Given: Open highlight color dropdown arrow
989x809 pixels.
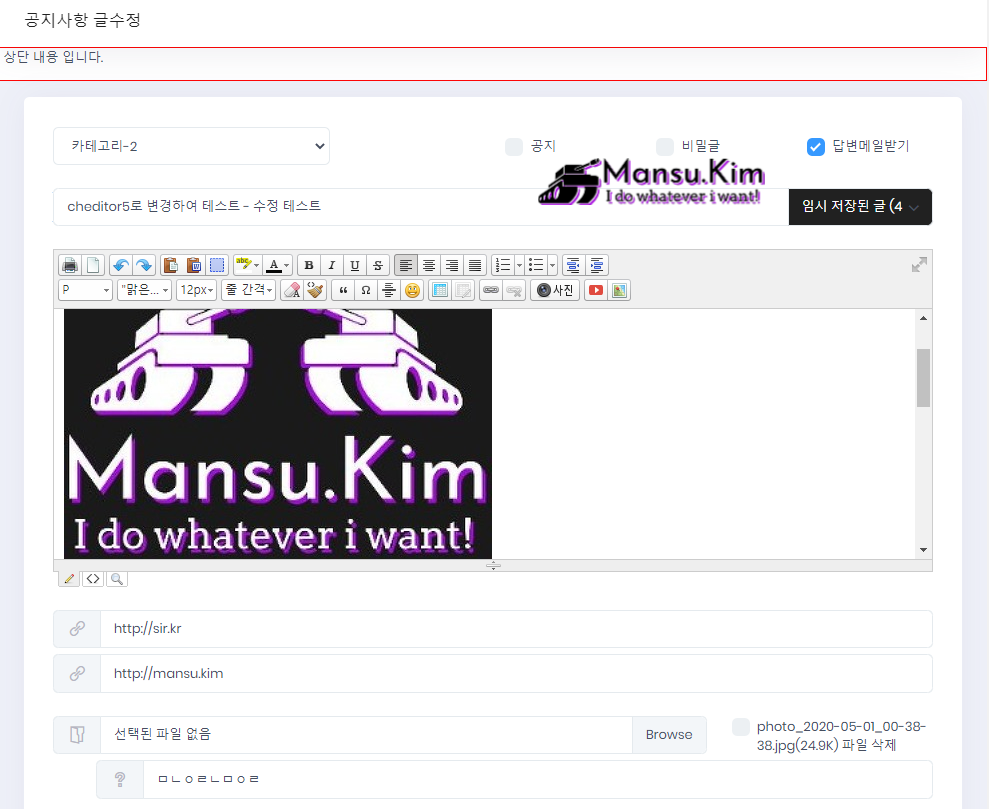Looking at the screenshot, I should click(x=256, y=265).
